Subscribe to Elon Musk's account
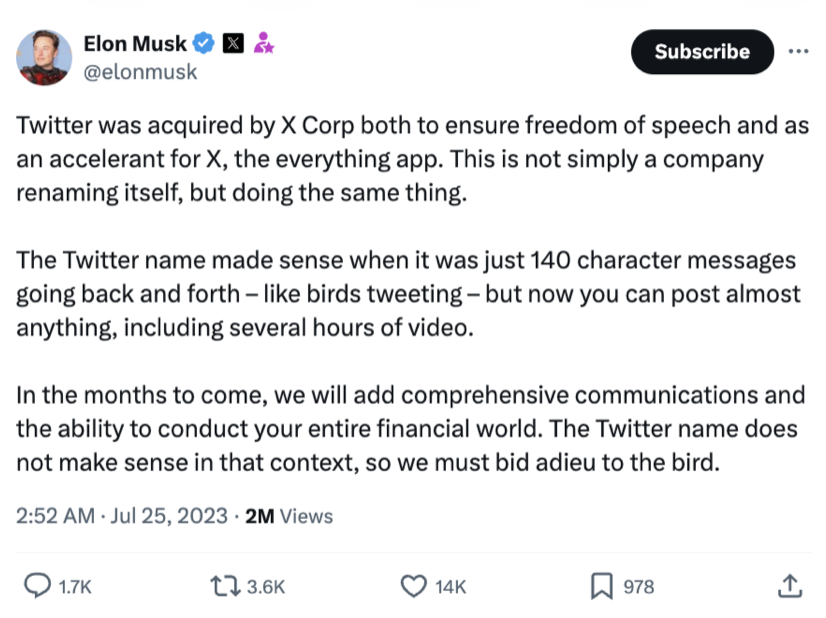The height and width of the screenshot is (618, 826). pos(701,51)
